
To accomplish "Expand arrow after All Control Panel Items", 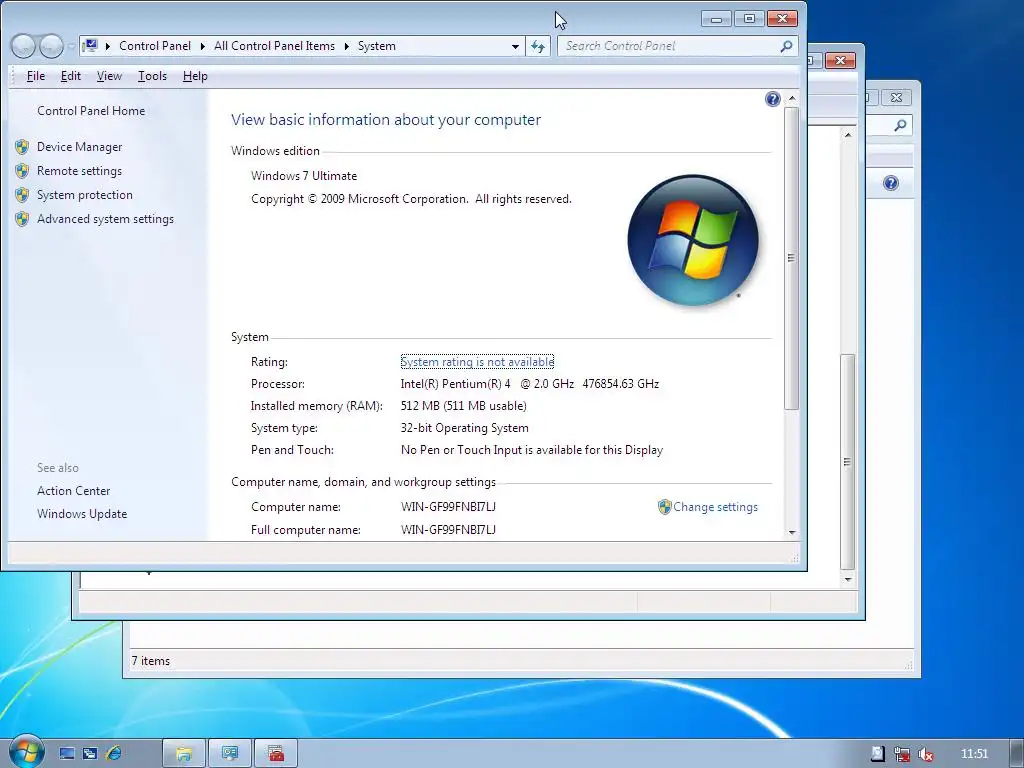I will pyautogui.click(x=347, y=46).
